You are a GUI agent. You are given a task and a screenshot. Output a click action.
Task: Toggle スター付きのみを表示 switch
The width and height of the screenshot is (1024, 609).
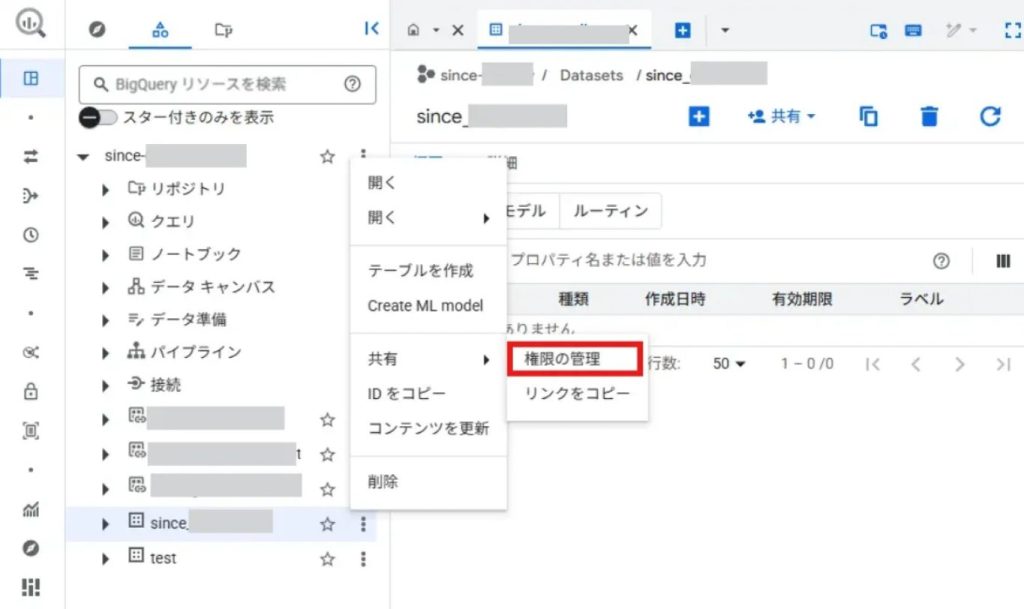93,118
